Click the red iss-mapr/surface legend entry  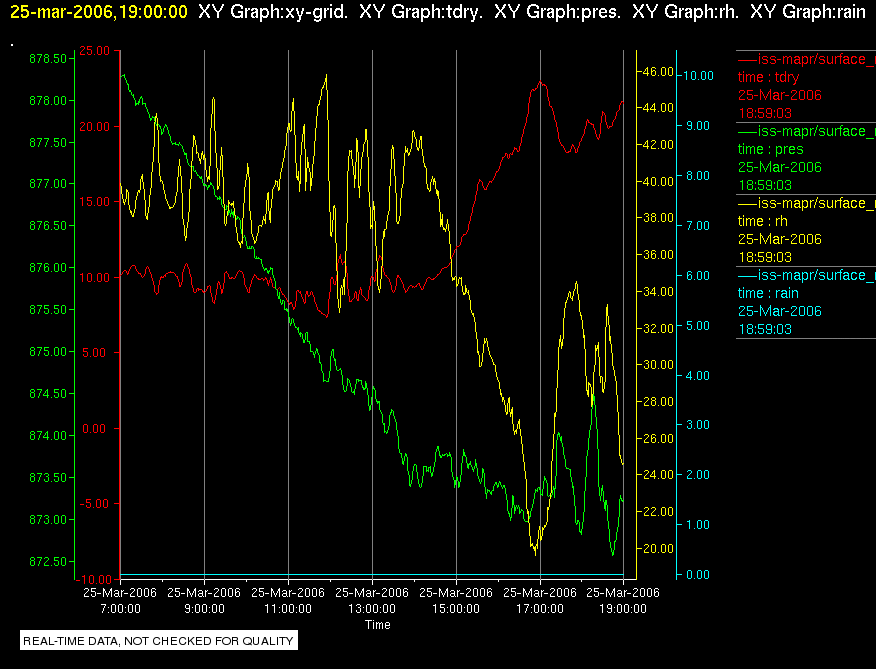click(807, 59)
